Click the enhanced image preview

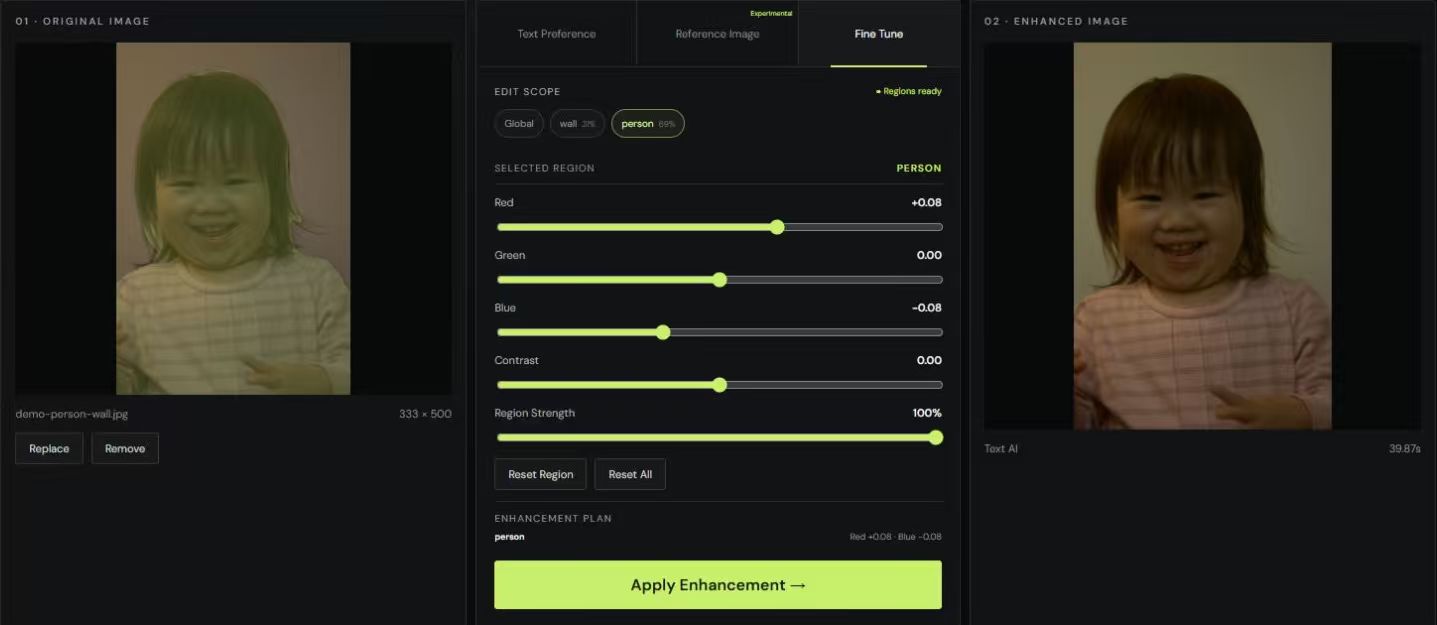pos(1202,236)
